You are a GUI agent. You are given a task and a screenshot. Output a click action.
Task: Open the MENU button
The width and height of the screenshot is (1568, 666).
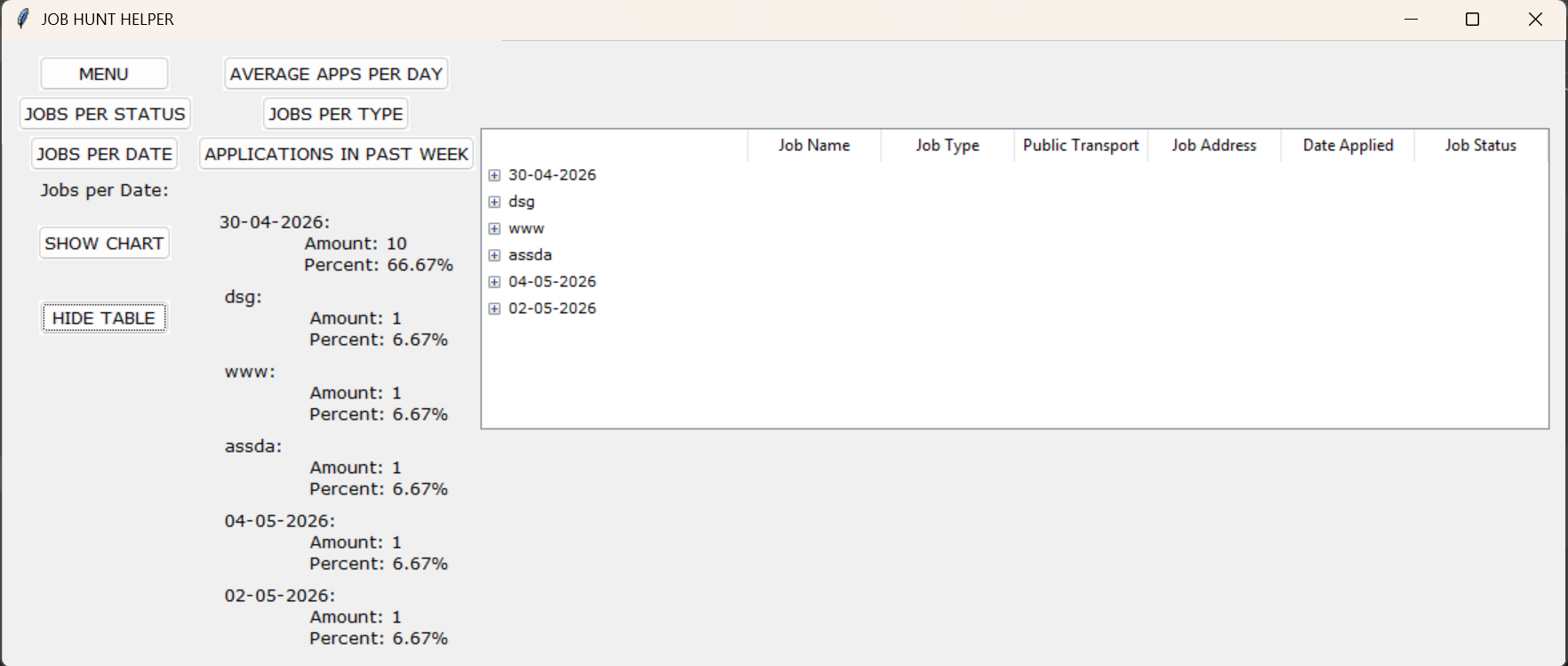point(104,74)
